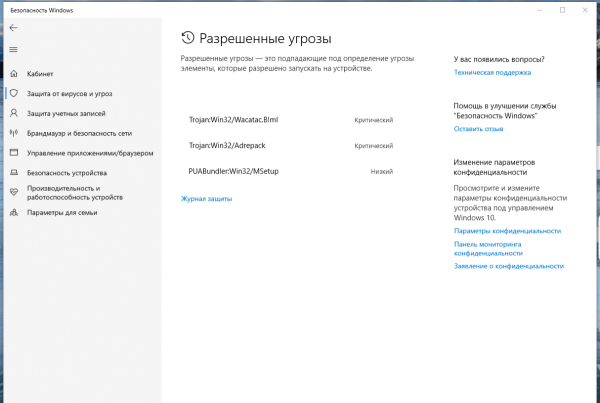
Task: Click the history icon beside the page title
Action: pos(188,38)
